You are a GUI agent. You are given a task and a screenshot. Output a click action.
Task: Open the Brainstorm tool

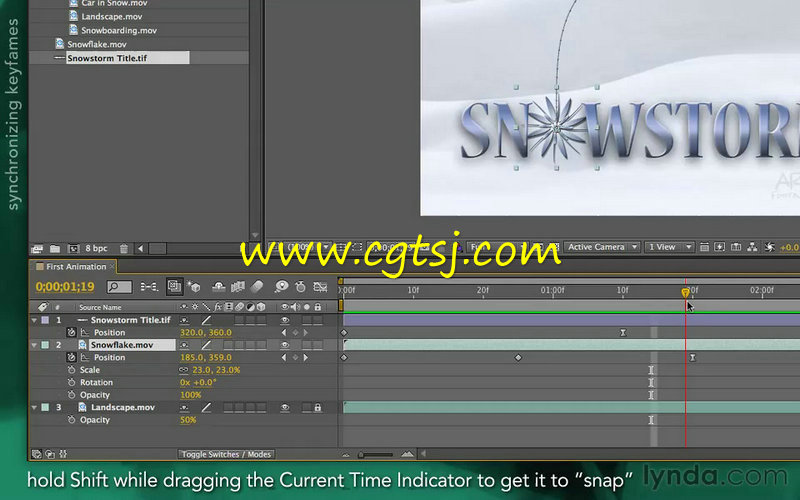tap(281, 287)
